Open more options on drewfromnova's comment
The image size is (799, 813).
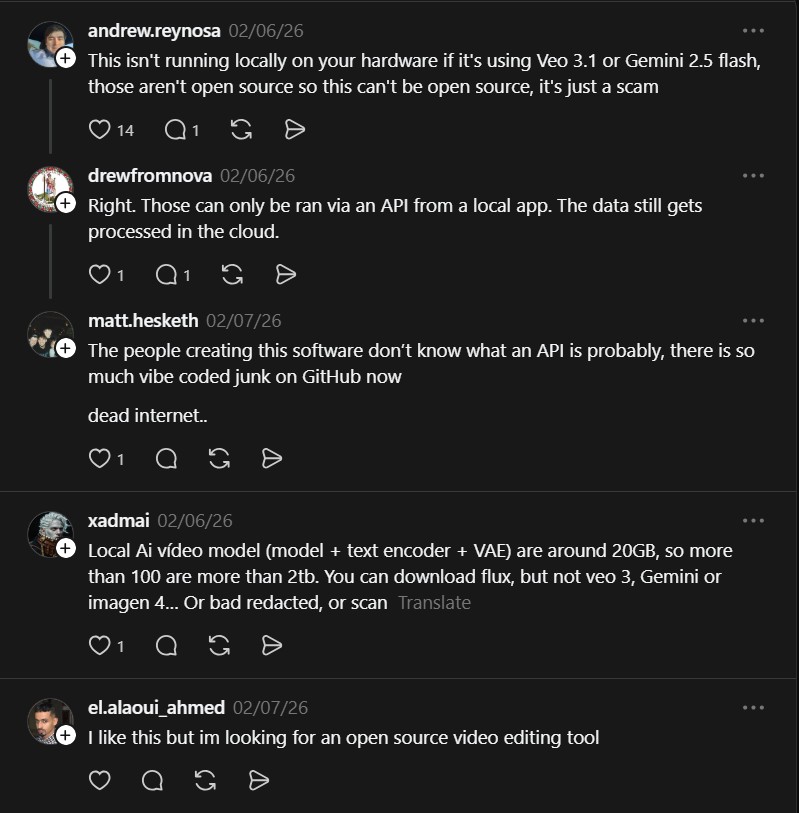coord(753,176)
